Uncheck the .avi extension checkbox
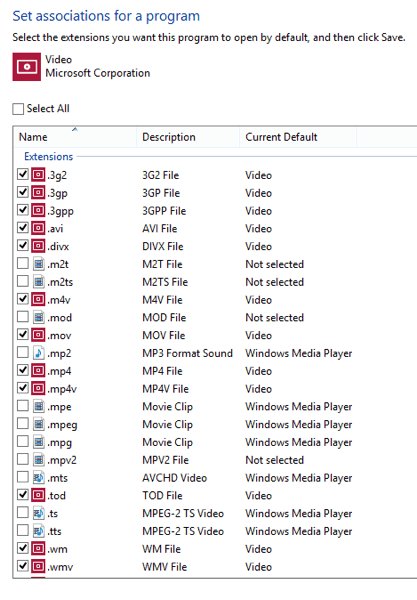 pyautogui.click(x=23, y=228)
